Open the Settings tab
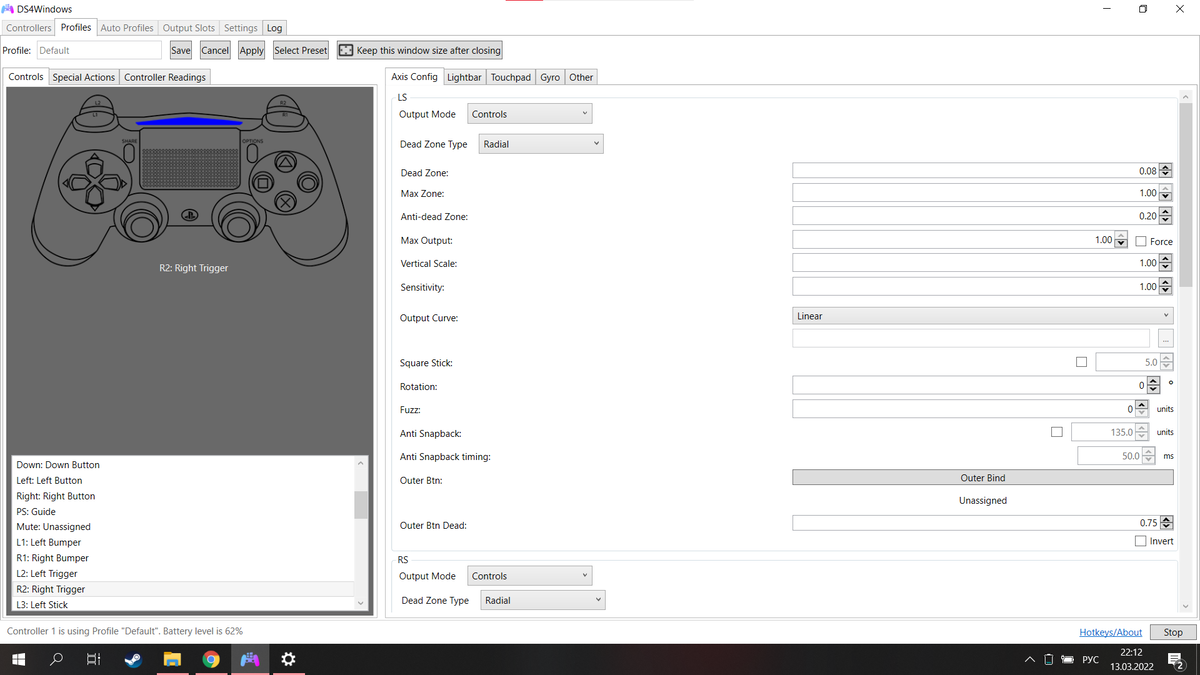The height and width of the screenshot is (675, 1200). pyautogui.click(x=241, y=28)
